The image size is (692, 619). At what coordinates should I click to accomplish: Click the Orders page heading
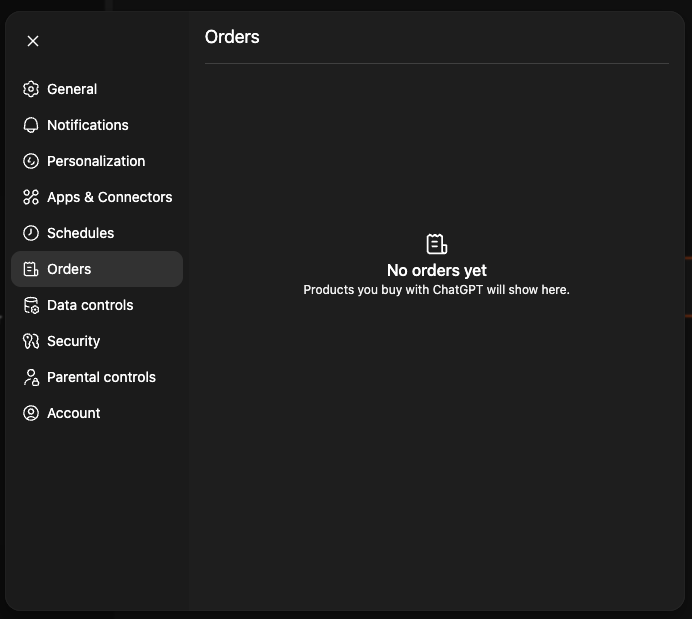[x=232, y=37]
